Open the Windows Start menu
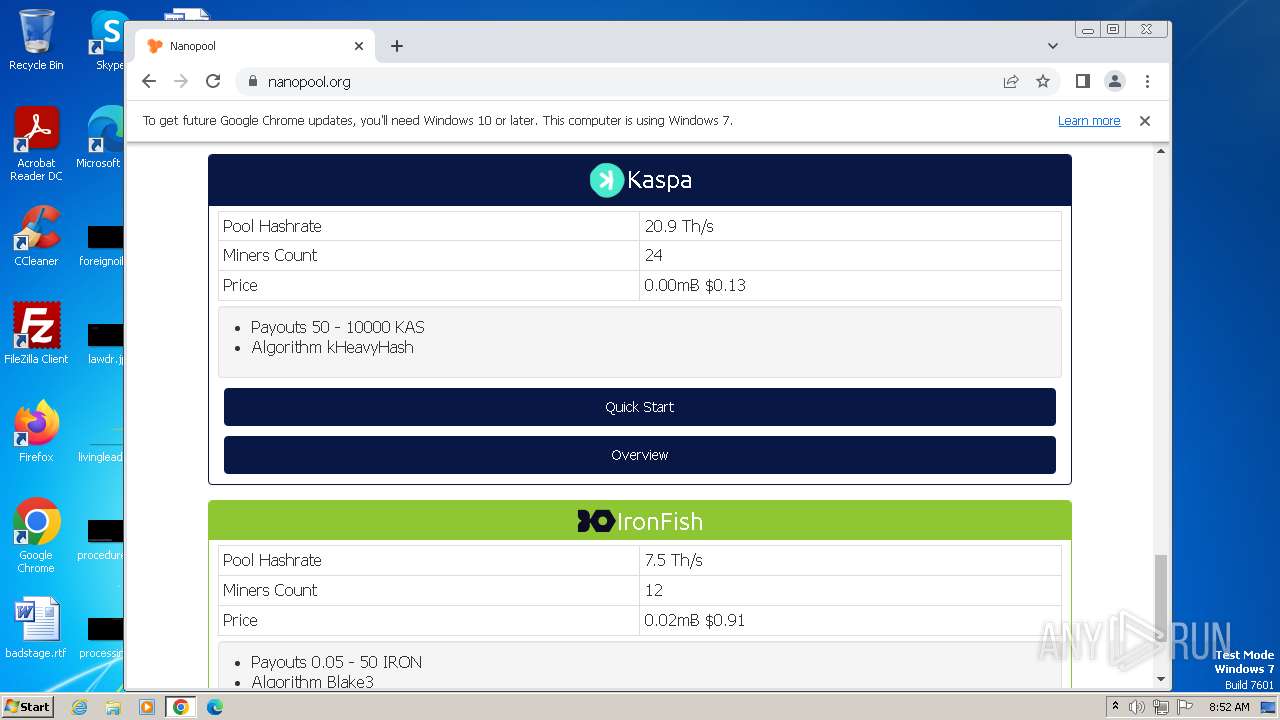Viewport: 1280px width, 720px height. pyautogui.click(x=27, y=707)
